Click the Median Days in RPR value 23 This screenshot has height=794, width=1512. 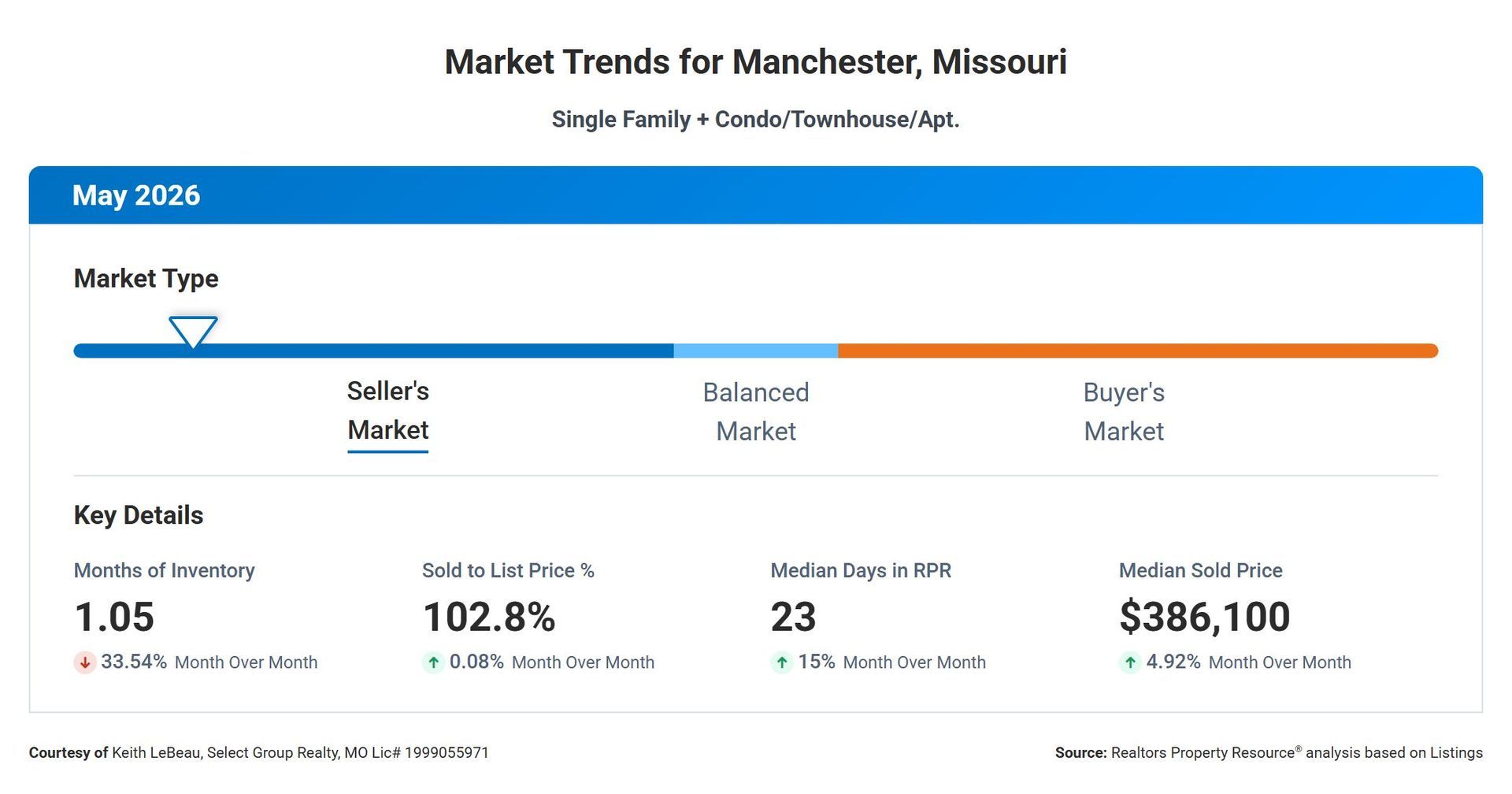(x=794, y=617)
